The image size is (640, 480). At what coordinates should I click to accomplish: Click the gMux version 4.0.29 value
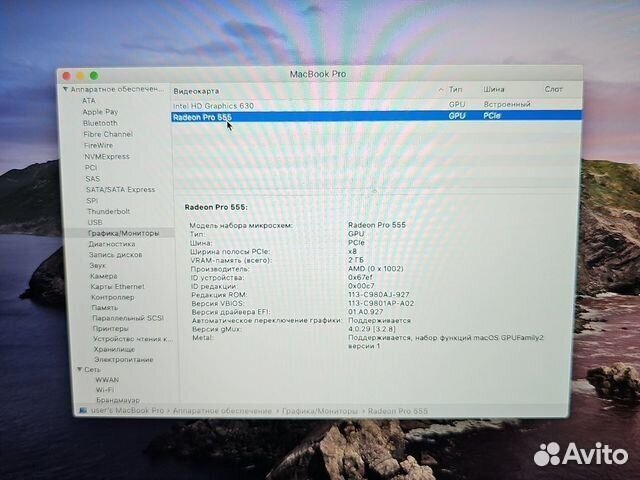click(x=372, y=329)
